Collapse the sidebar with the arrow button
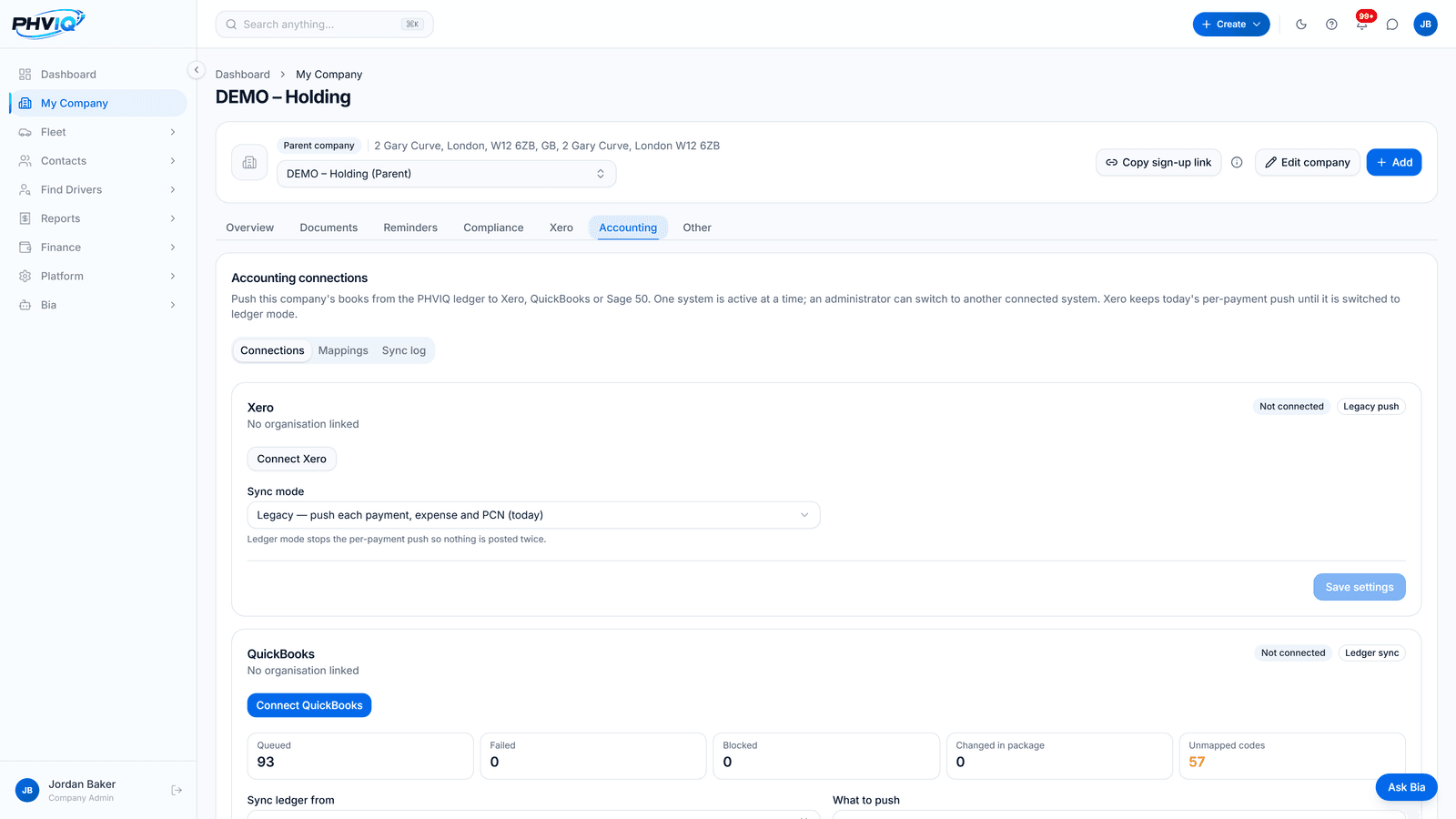 point(196,70)
